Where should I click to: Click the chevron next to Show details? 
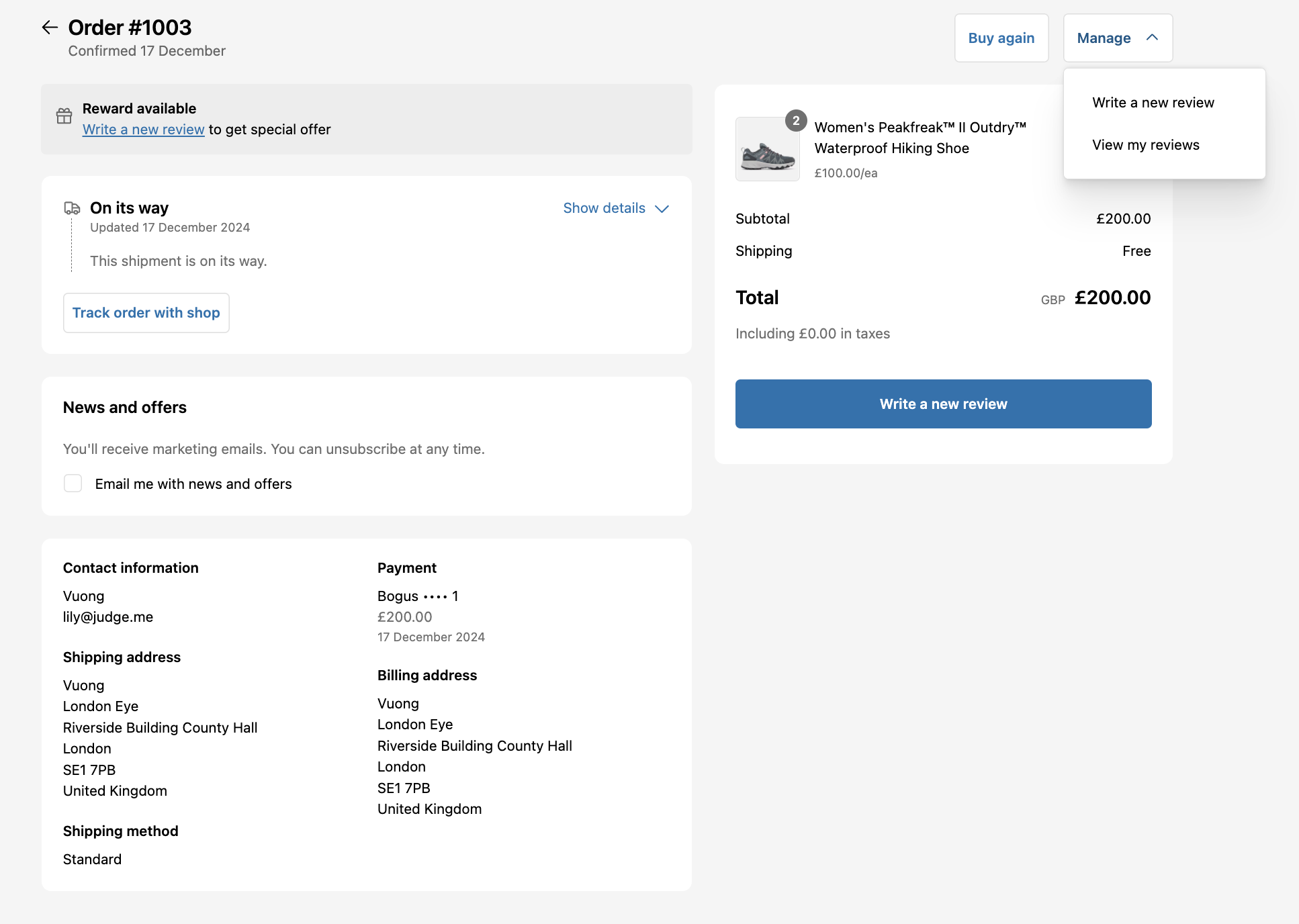click(x=662, y=209)
